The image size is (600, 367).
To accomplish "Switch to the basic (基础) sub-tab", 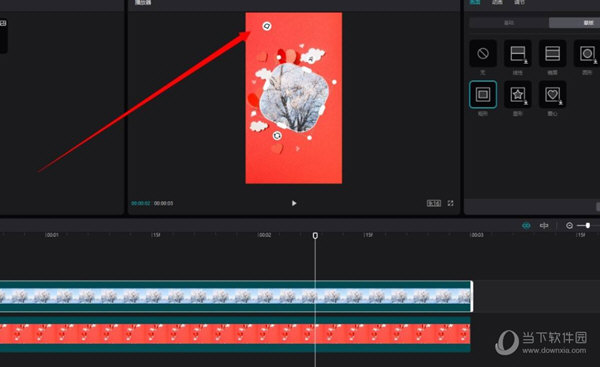I will (x=509, y=23).
